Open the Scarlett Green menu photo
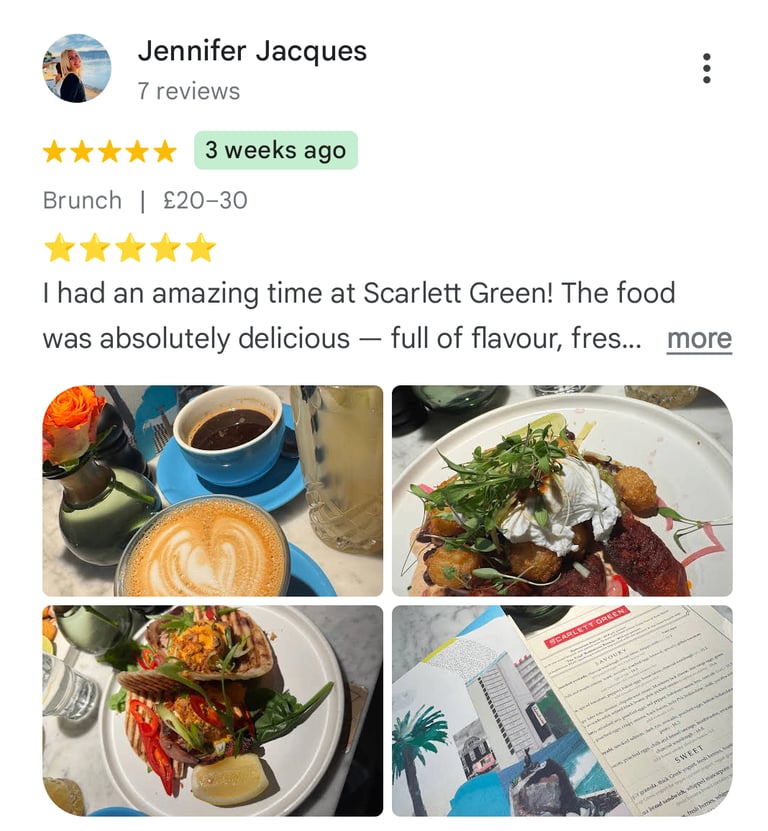768x831 pixels. [562, 711]
